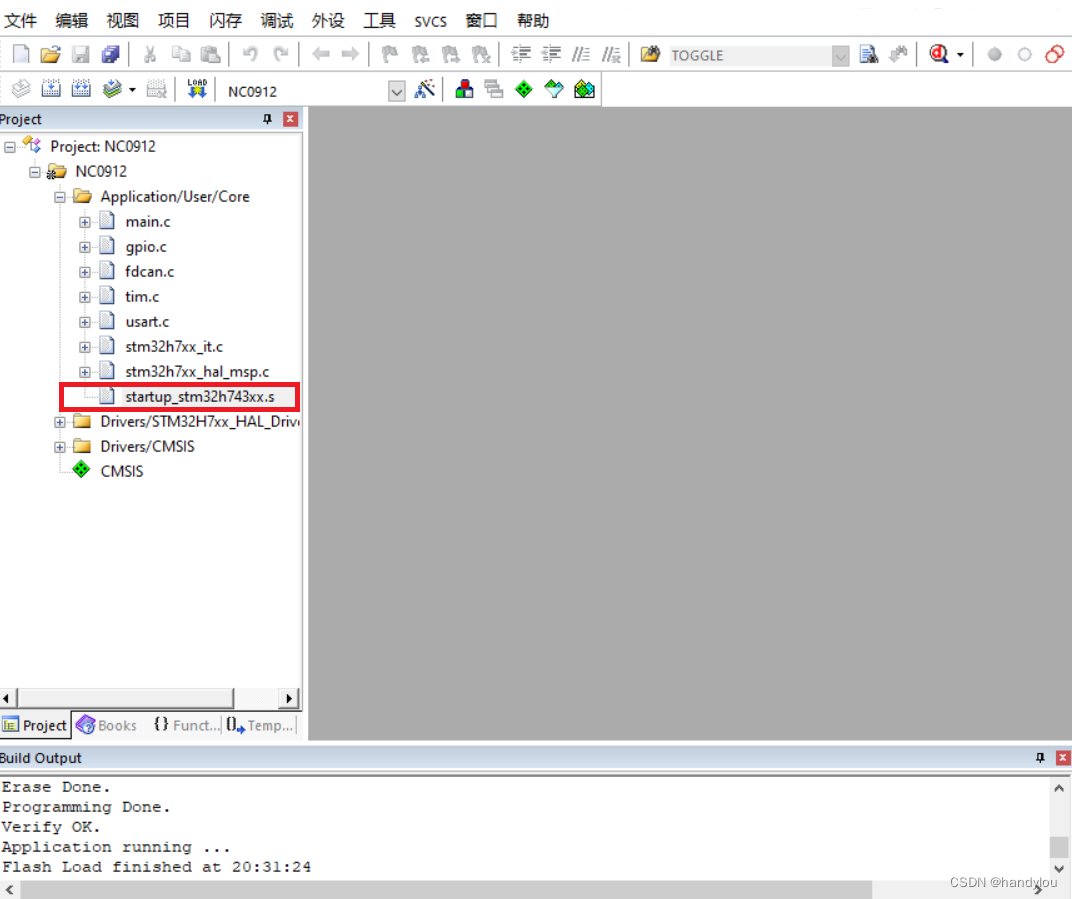Open the 调试 menu
Image resolution: width=1072 pixels, height=899 pixels.
[x=277, y=21]
